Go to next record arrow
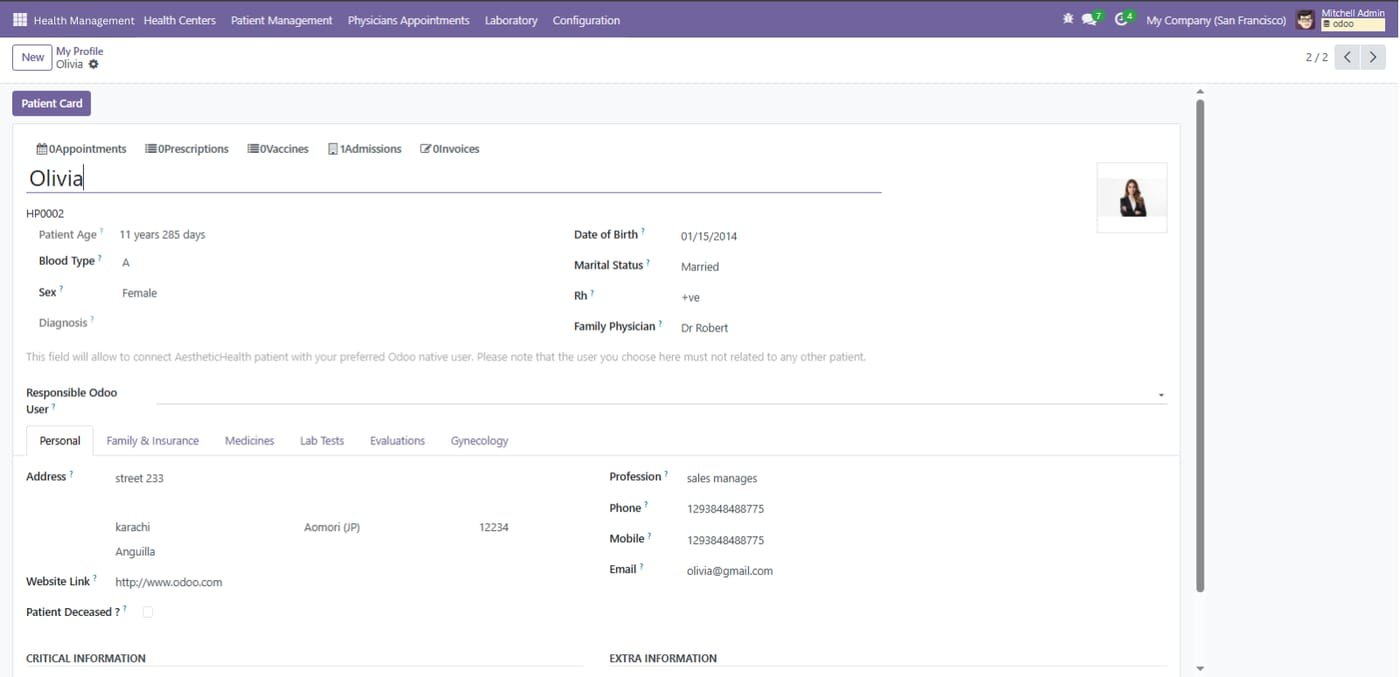 click(1374, 57)
